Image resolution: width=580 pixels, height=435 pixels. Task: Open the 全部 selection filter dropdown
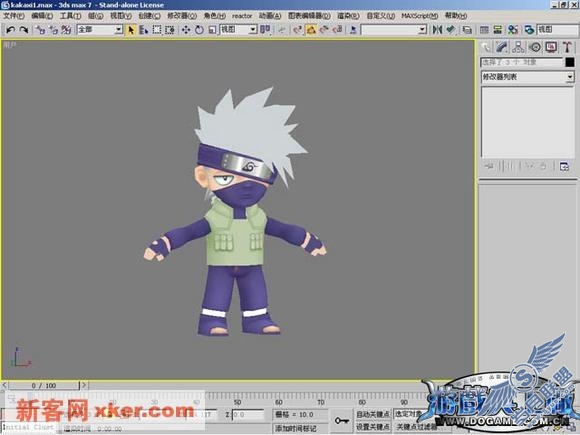[118, 30]
